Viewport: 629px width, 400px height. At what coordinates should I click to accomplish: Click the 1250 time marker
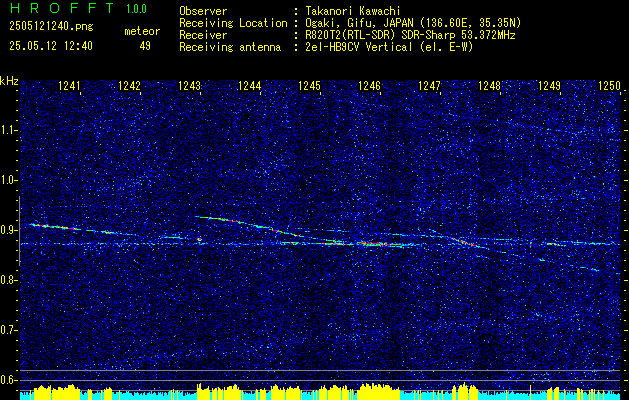[x=609, y=85]
